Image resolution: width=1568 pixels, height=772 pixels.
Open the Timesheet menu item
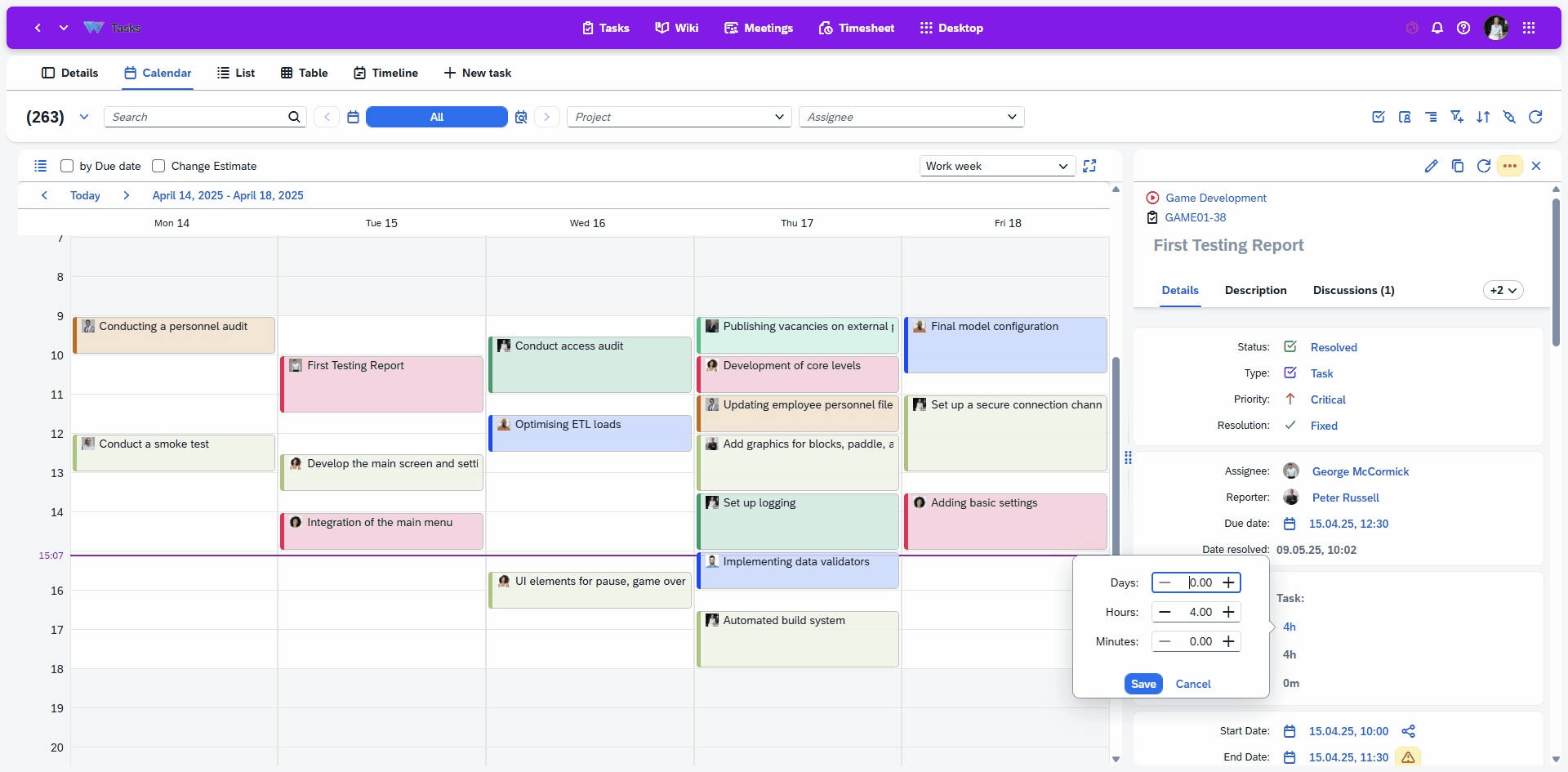pos(856,27)
